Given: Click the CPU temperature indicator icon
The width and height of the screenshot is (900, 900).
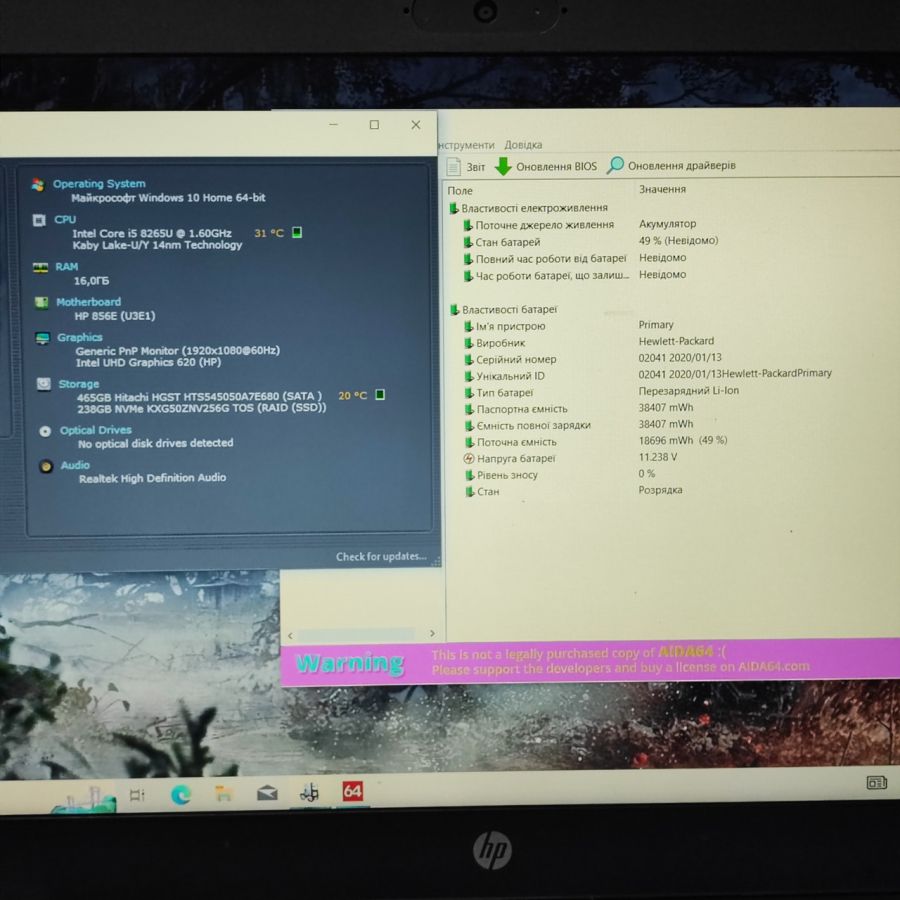Looking at the screenshot, I should pyautogui.click(x=297, y=232).
